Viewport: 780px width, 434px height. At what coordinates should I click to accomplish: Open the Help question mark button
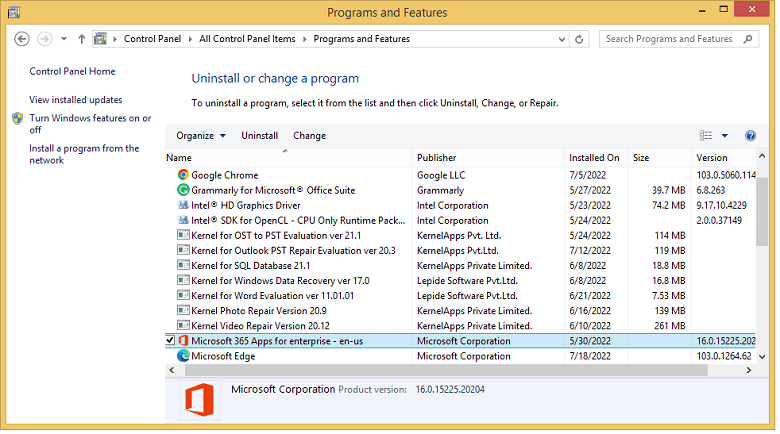(x=750, y=136)
